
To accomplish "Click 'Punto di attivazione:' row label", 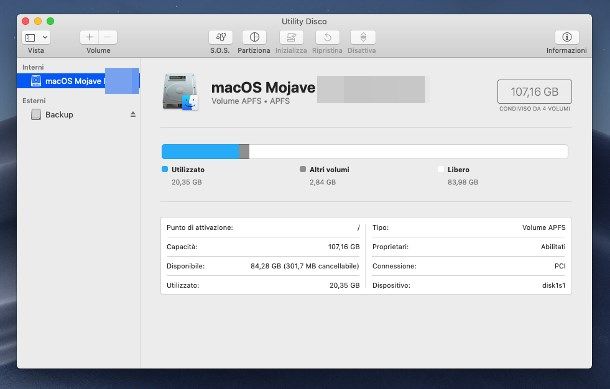I will (200, 228).
